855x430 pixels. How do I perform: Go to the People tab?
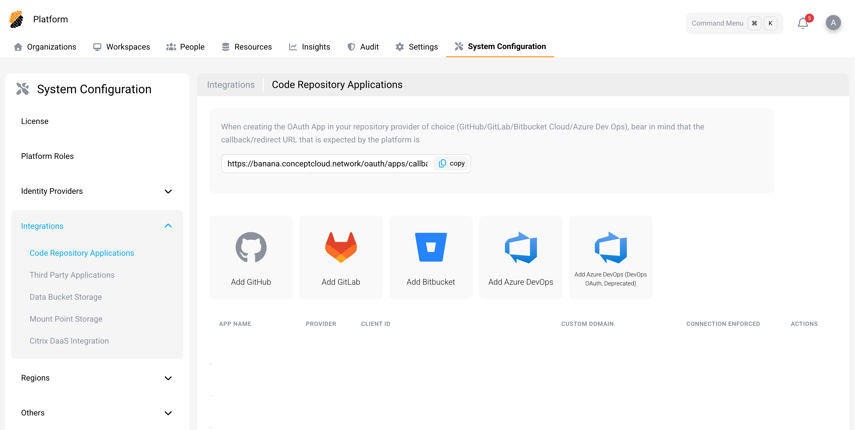click(x=185, y=47)
